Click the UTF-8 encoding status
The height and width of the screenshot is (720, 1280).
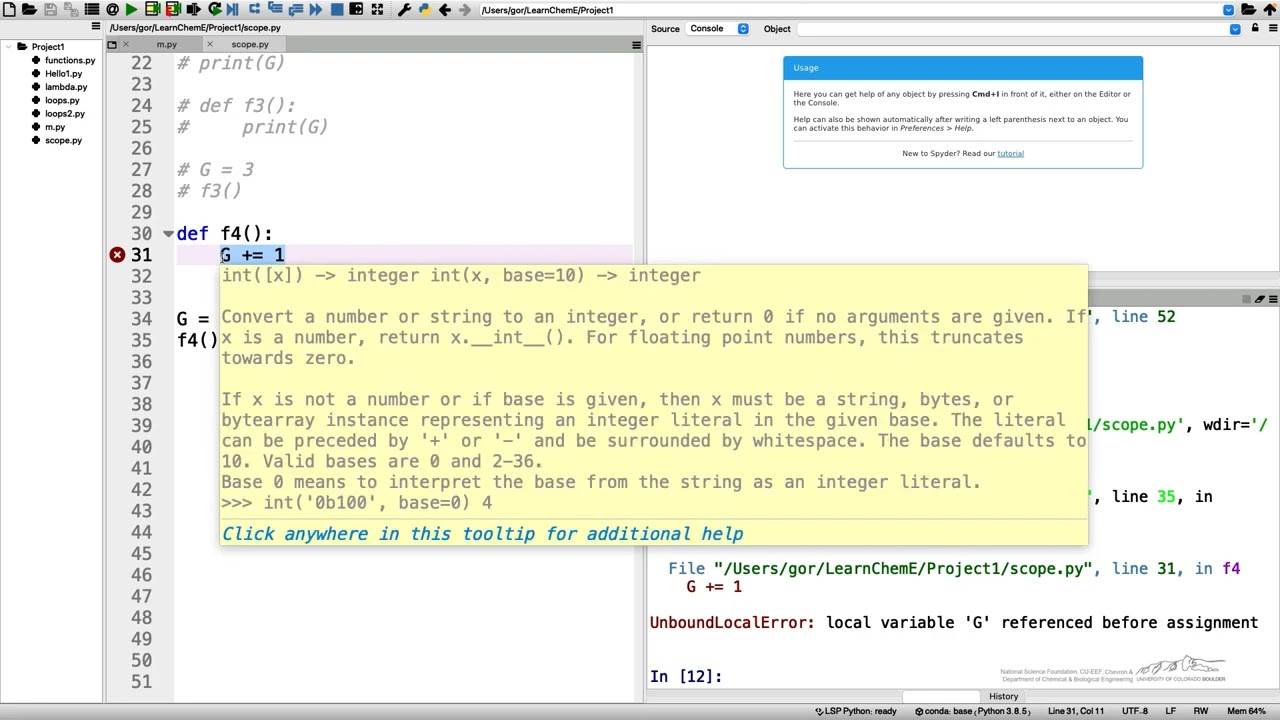(x=1134, y=711)
